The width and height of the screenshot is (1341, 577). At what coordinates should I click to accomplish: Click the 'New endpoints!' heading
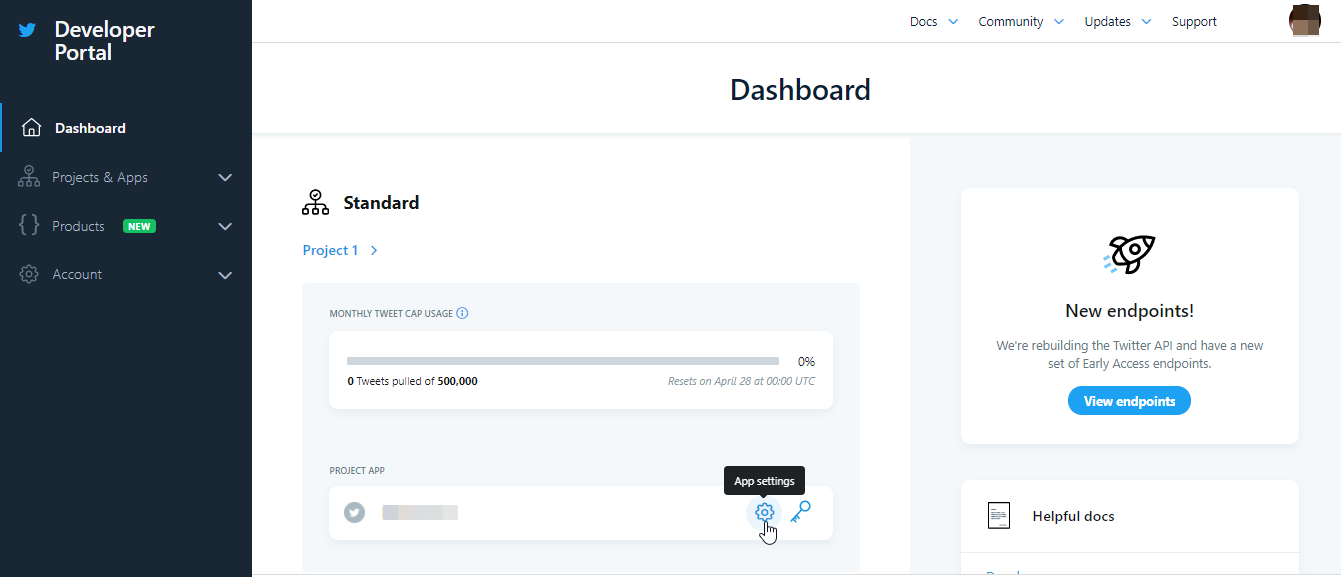(x=1129, y=311)
